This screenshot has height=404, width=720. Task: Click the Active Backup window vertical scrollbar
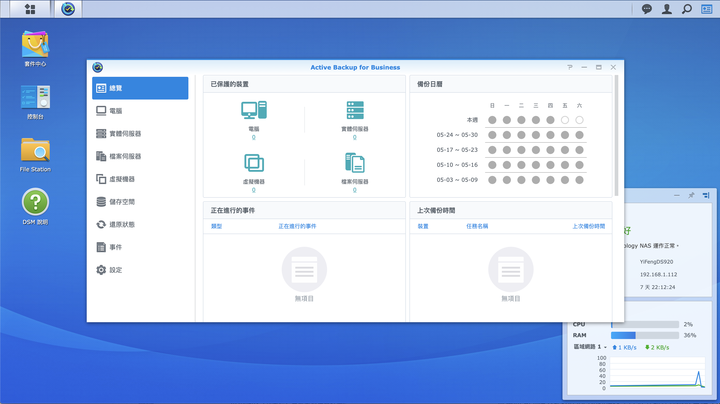click(x=616, y=136)
